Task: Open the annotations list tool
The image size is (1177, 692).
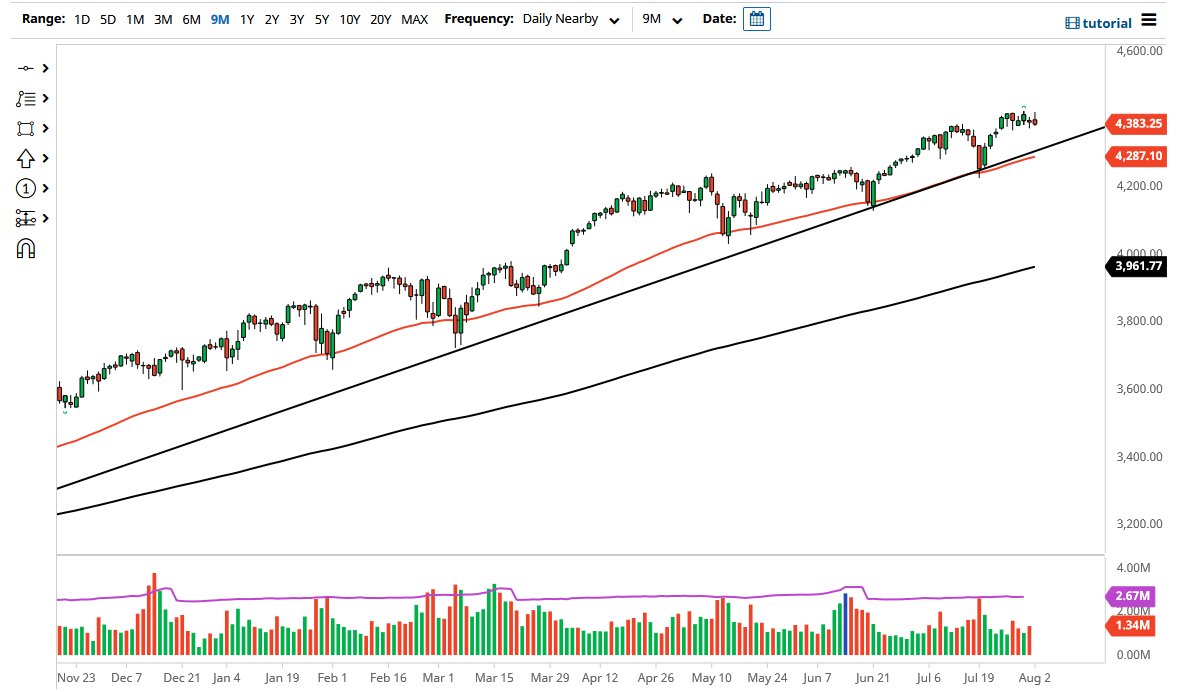Action: point(25,98)
